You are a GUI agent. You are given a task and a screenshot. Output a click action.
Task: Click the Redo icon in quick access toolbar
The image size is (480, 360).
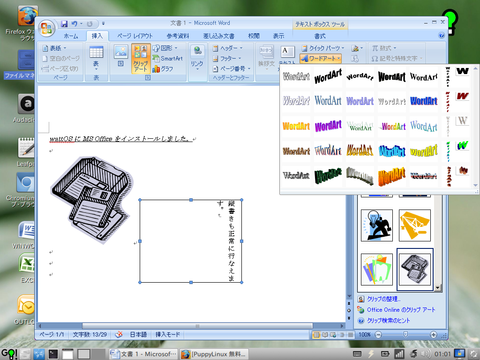pos(90,24)
